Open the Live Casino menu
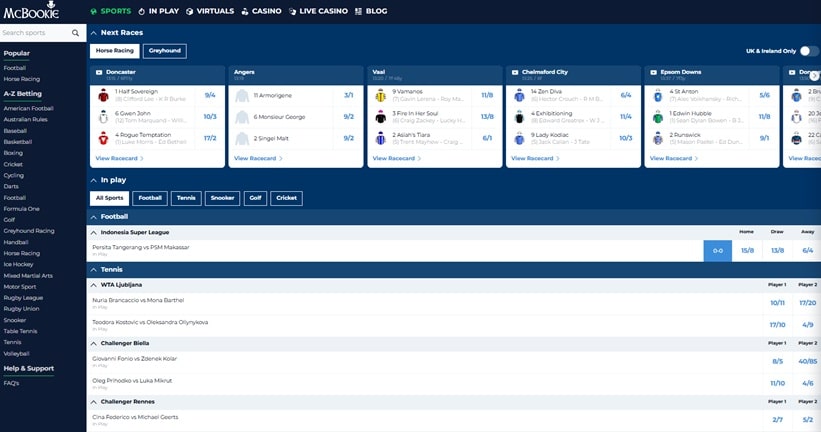The height and width of the screenshot is (432, 821). 318,11
